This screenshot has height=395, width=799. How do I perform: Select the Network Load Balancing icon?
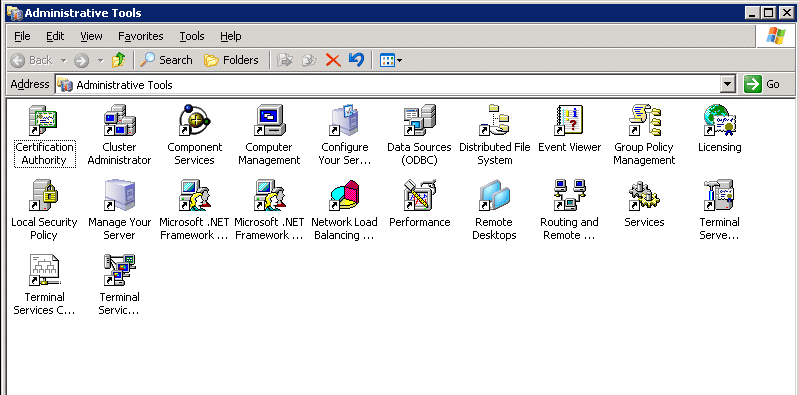(344, 195)
